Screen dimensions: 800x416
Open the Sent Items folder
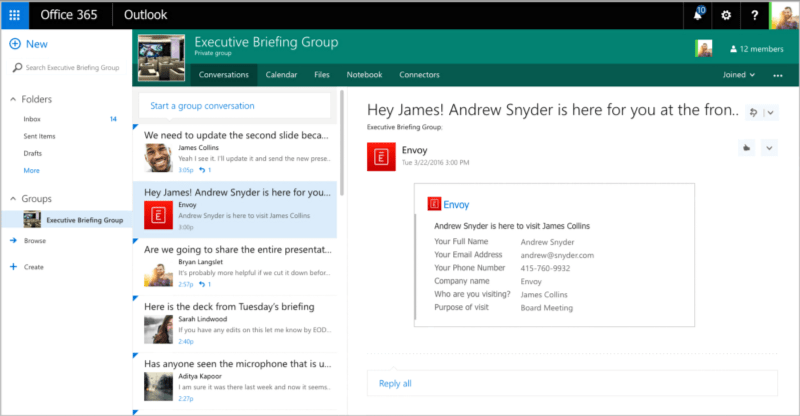tap(39, 136)
